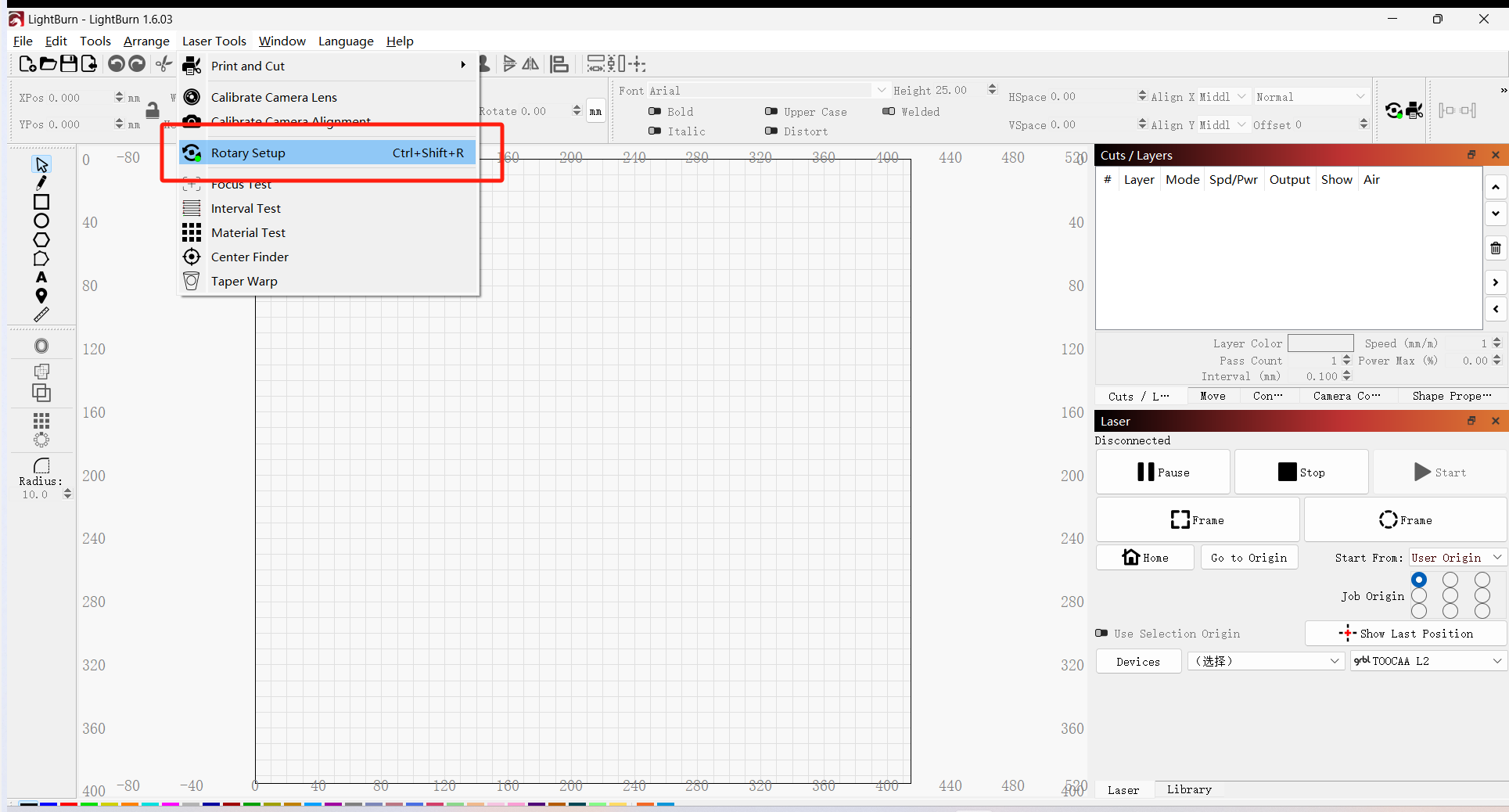The image size is (1509, 812).
Task: Choose Center Finder menu entry
Action: 328,257
